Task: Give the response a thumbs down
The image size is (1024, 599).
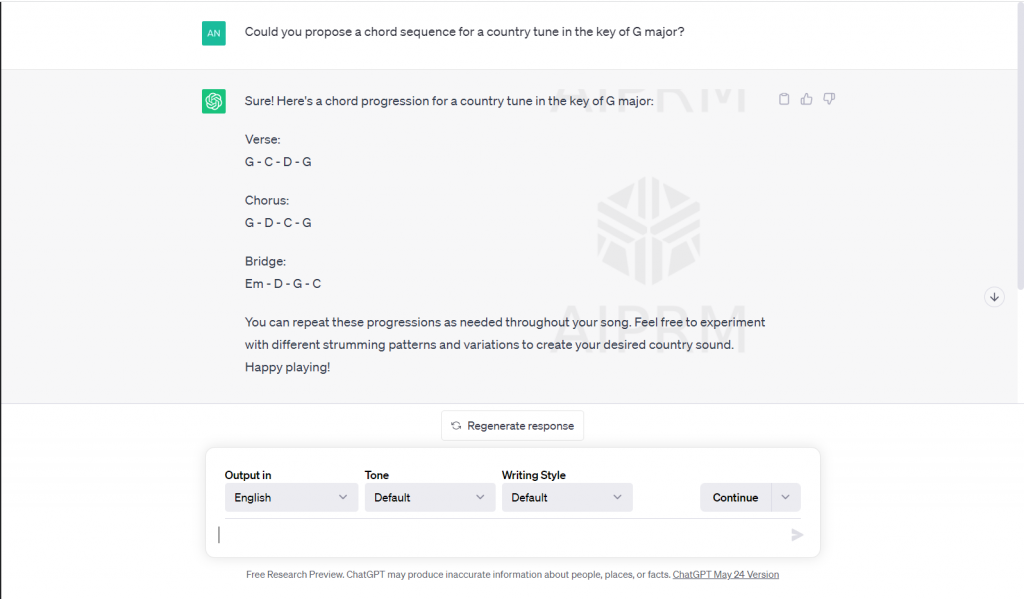Action: click(829, 99)
